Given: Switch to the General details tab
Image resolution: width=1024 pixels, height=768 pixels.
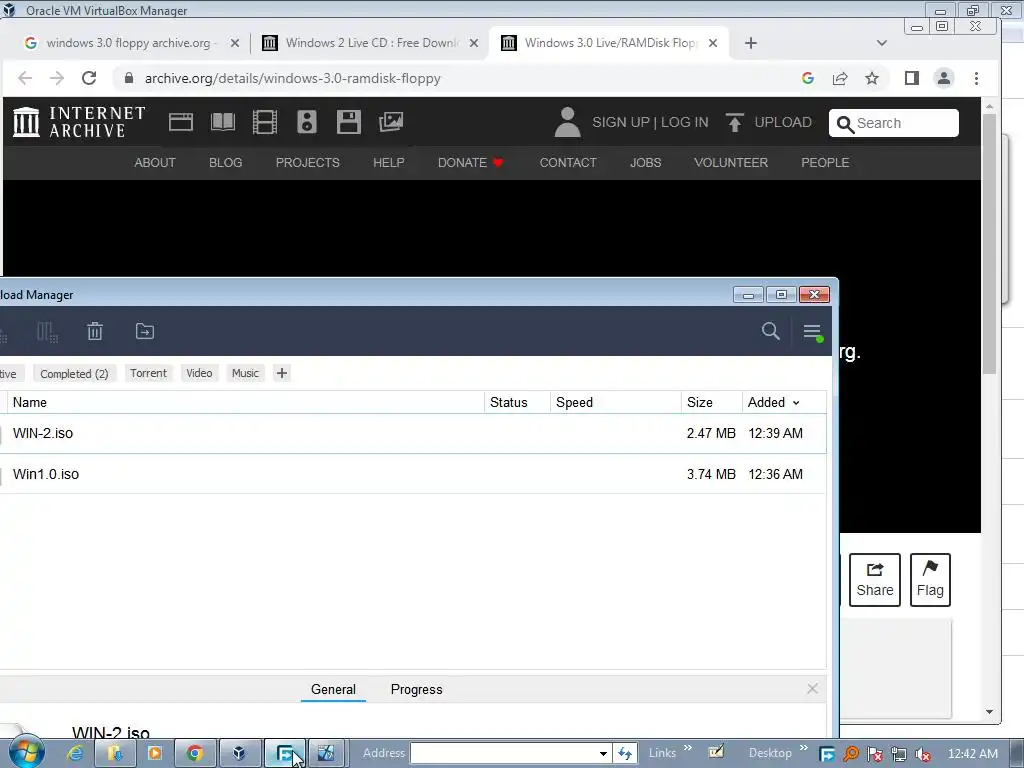Looking at the screenshot, I should click(333, 690).
